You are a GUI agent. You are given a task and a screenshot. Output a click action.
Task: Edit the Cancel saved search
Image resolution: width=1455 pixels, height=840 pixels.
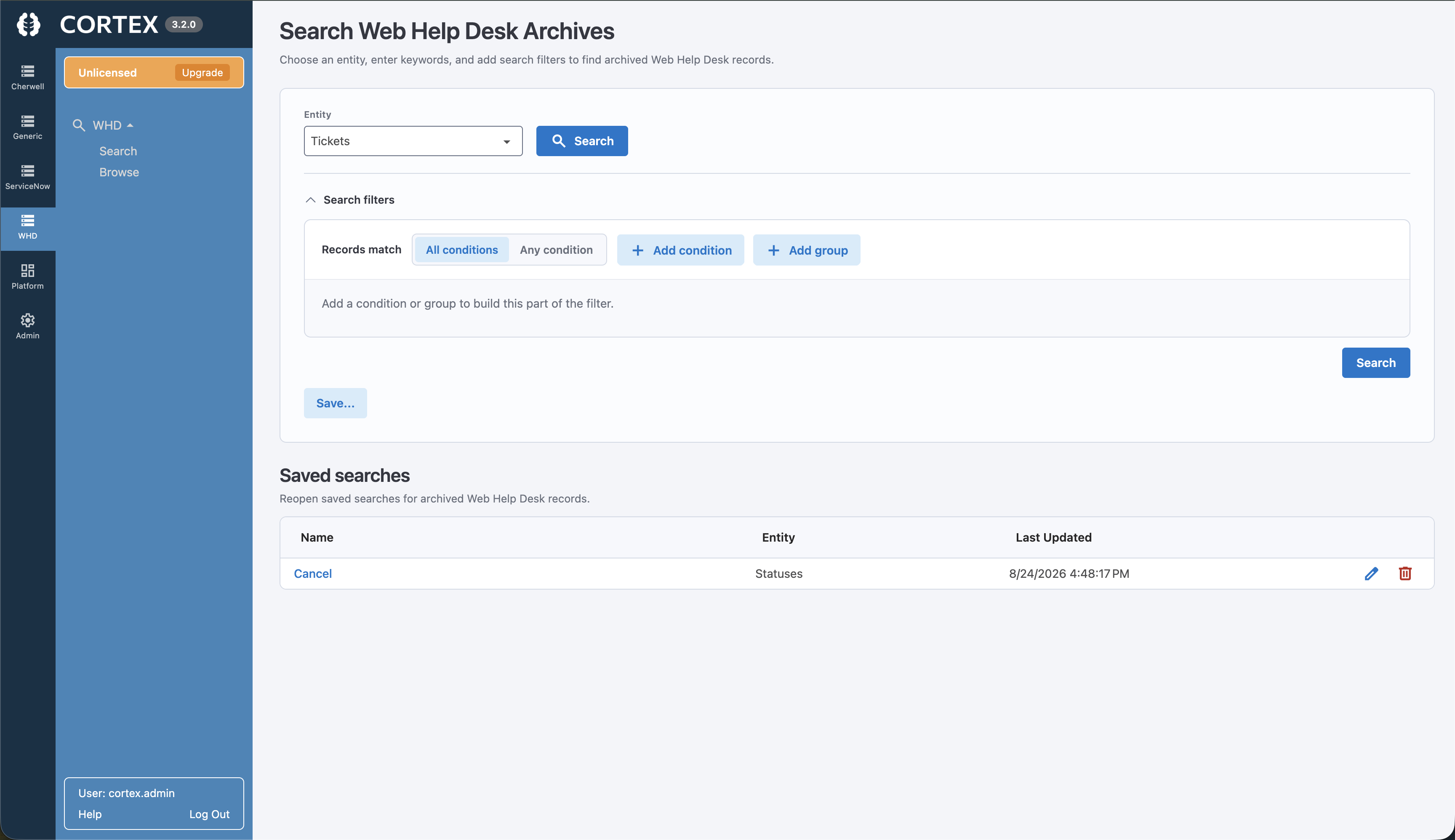(1371, 574)
